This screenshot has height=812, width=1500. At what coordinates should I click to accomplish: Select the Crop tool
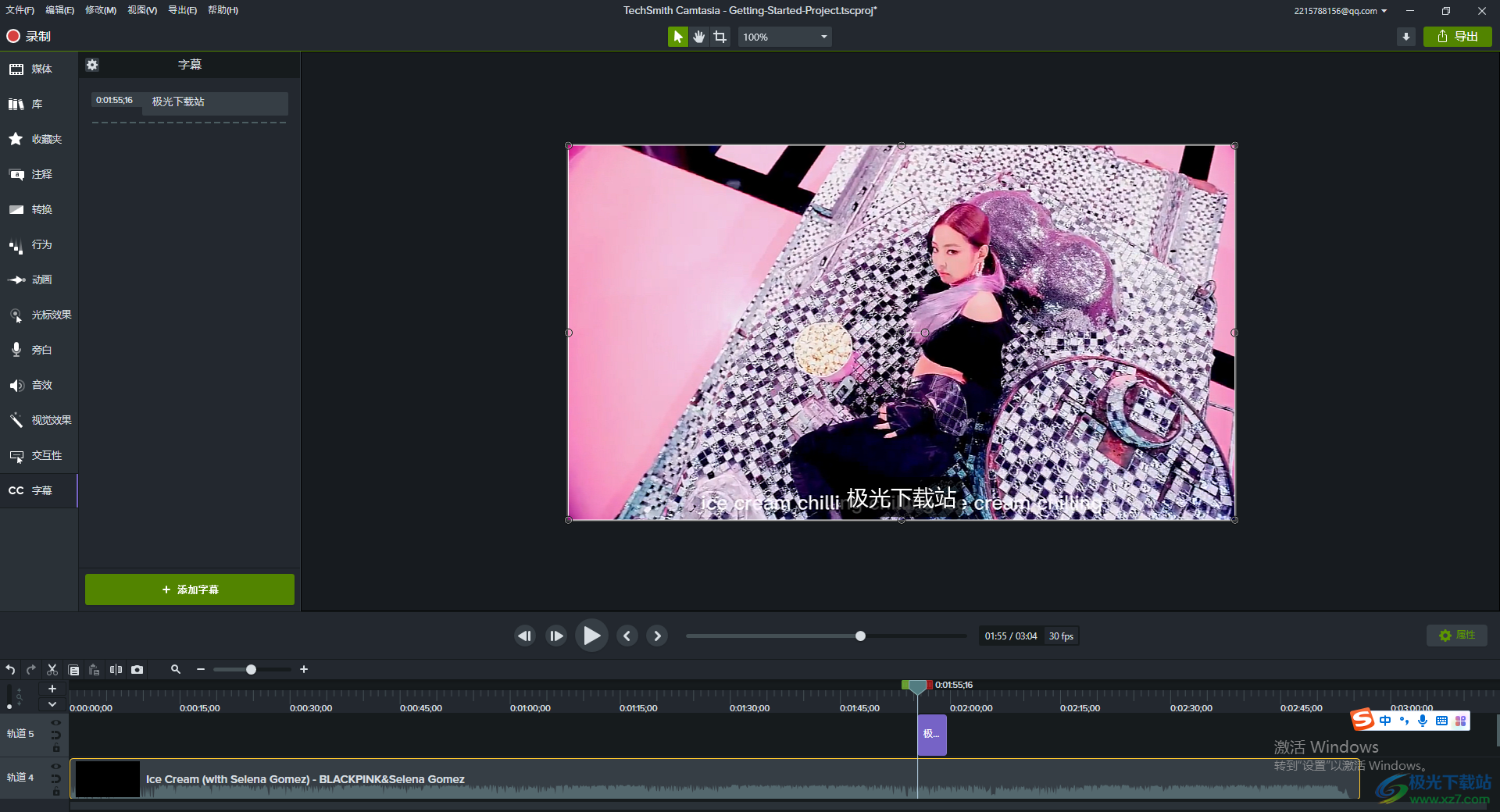coord(720,37)
